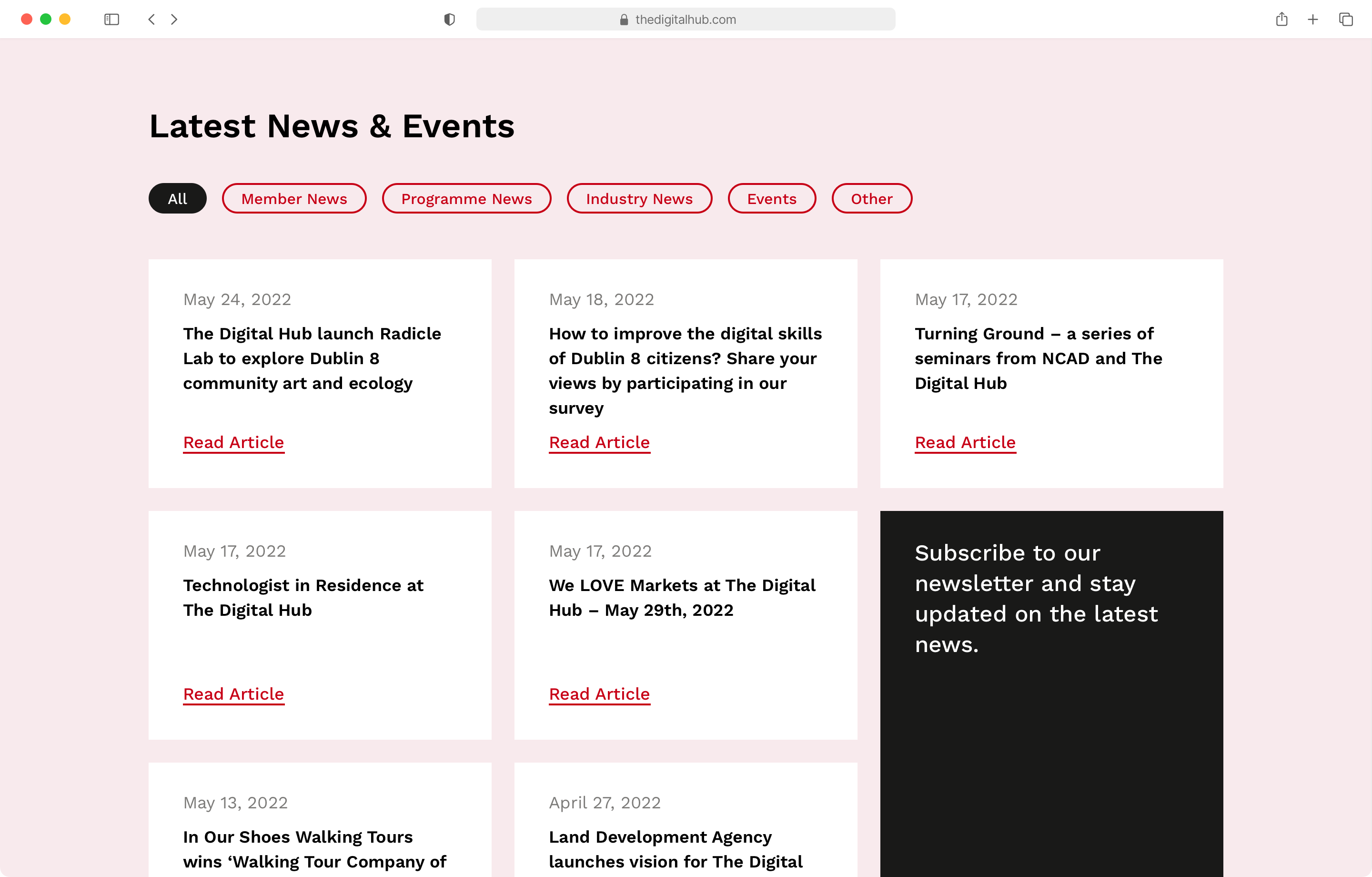Click the May 24, 2022 date
This screenshot has width=1372, height=877.
[x=237, y=299]
